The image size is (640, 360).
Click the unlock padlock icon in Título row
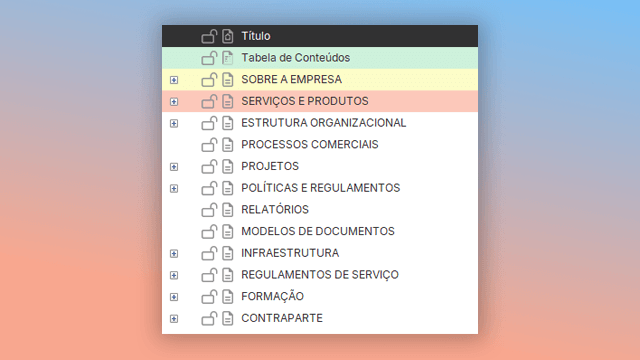209,36
